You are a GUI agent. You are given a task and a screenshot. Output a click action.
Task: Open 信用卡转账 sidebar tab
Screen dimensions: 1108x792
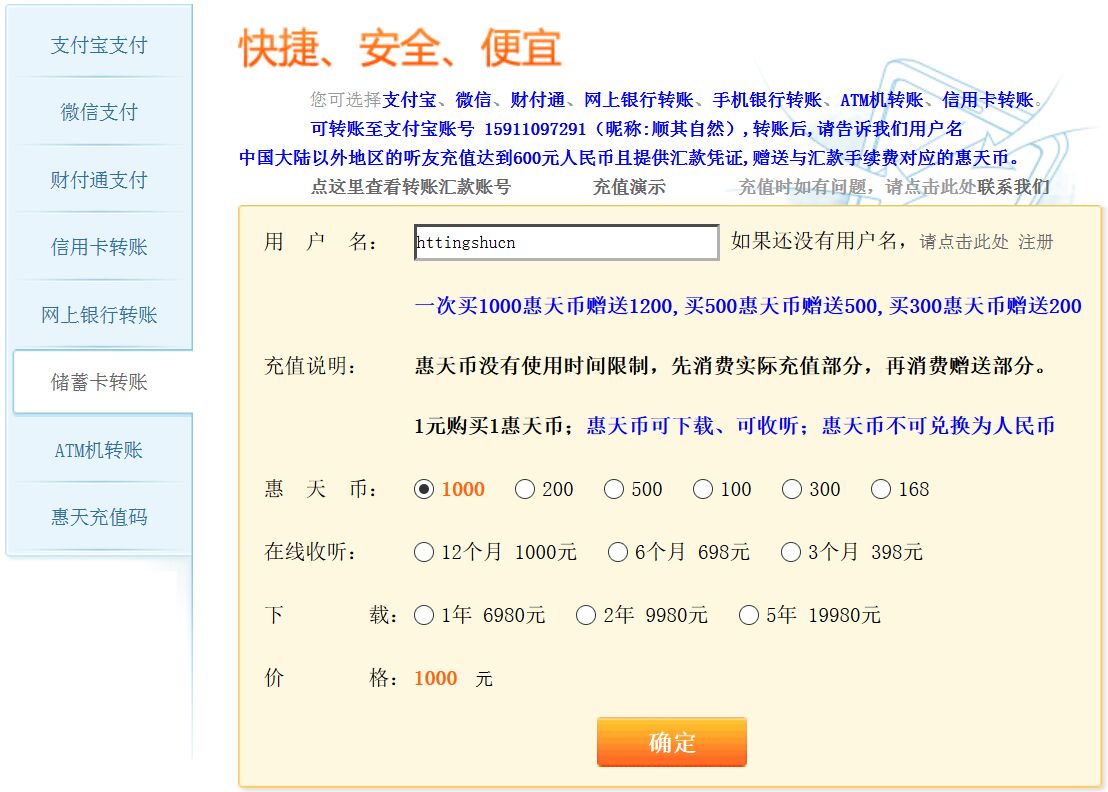(99, 247)
